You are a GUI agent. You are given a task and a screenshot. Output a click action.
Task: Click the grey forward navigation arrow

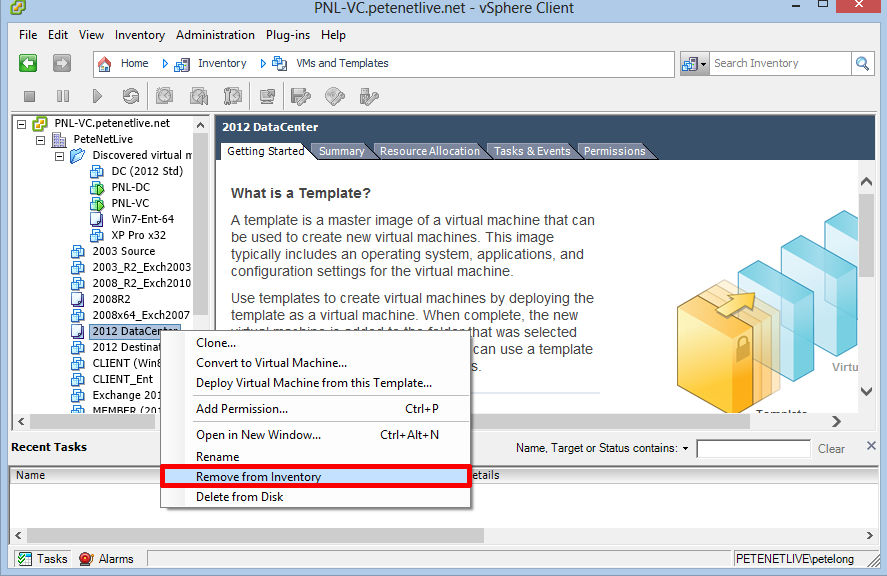[x=62, y=63]
